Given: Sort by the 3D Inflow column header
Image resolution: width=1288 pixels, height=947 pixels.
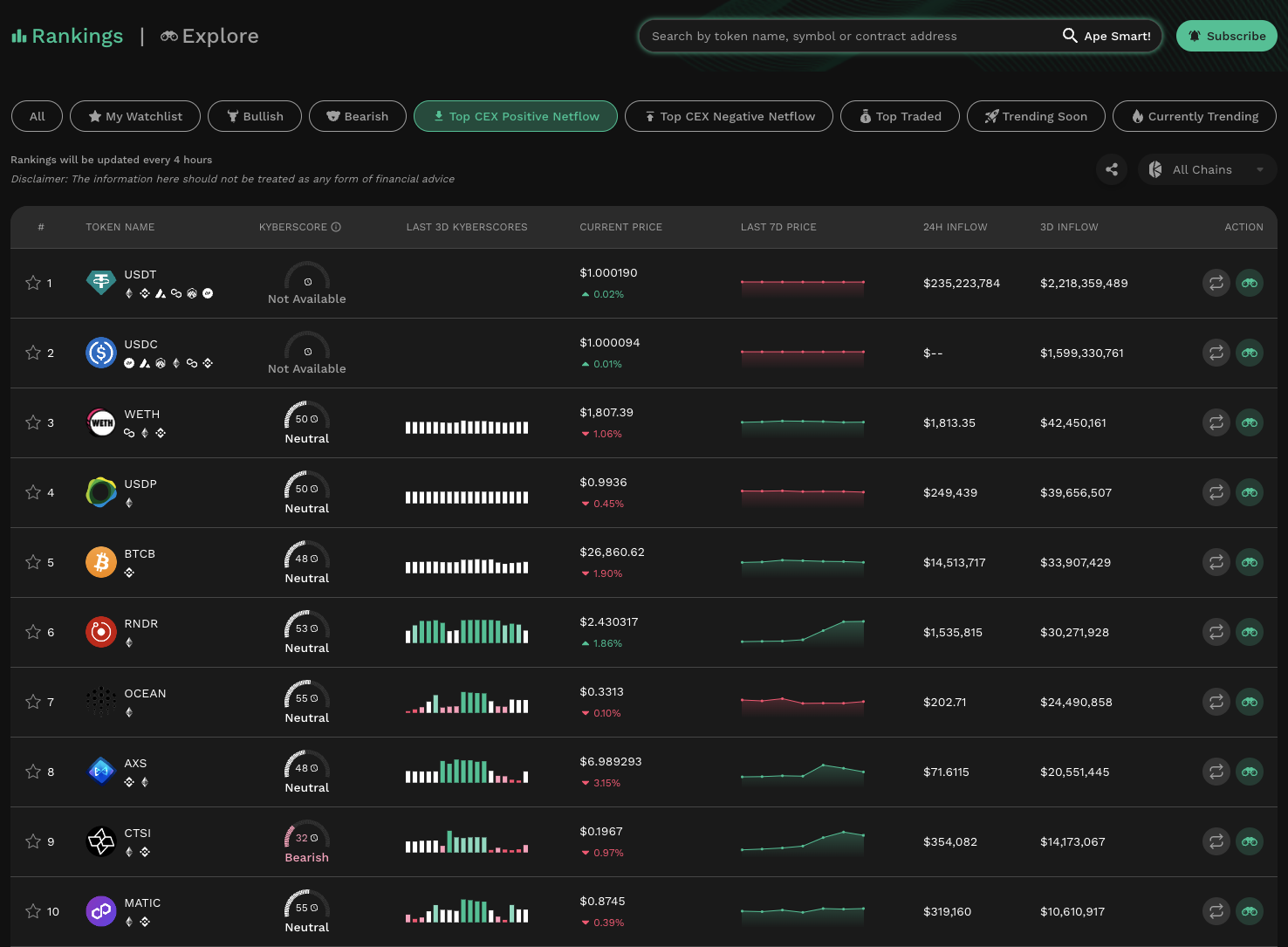Looking at the screenshot, I should point(1069,227).
